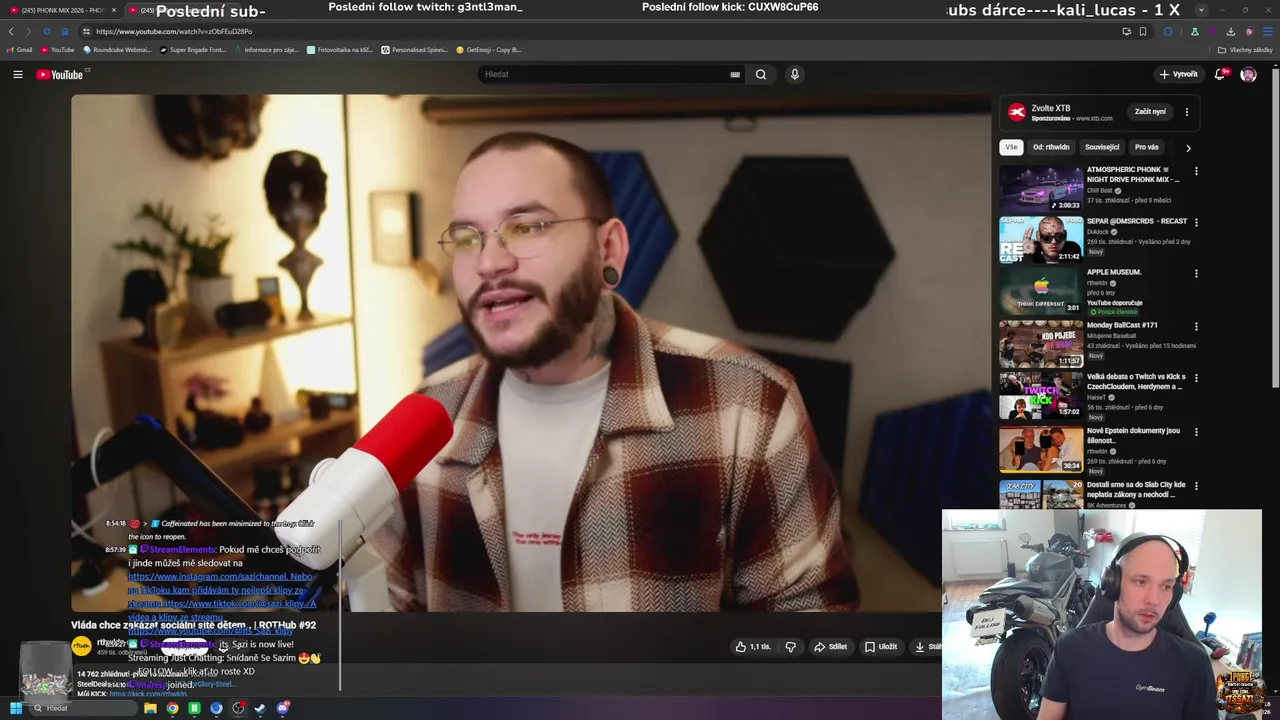1280x720 pixels.
Task: Save the video with the Uložit button
Action: [x=881, y=647]
